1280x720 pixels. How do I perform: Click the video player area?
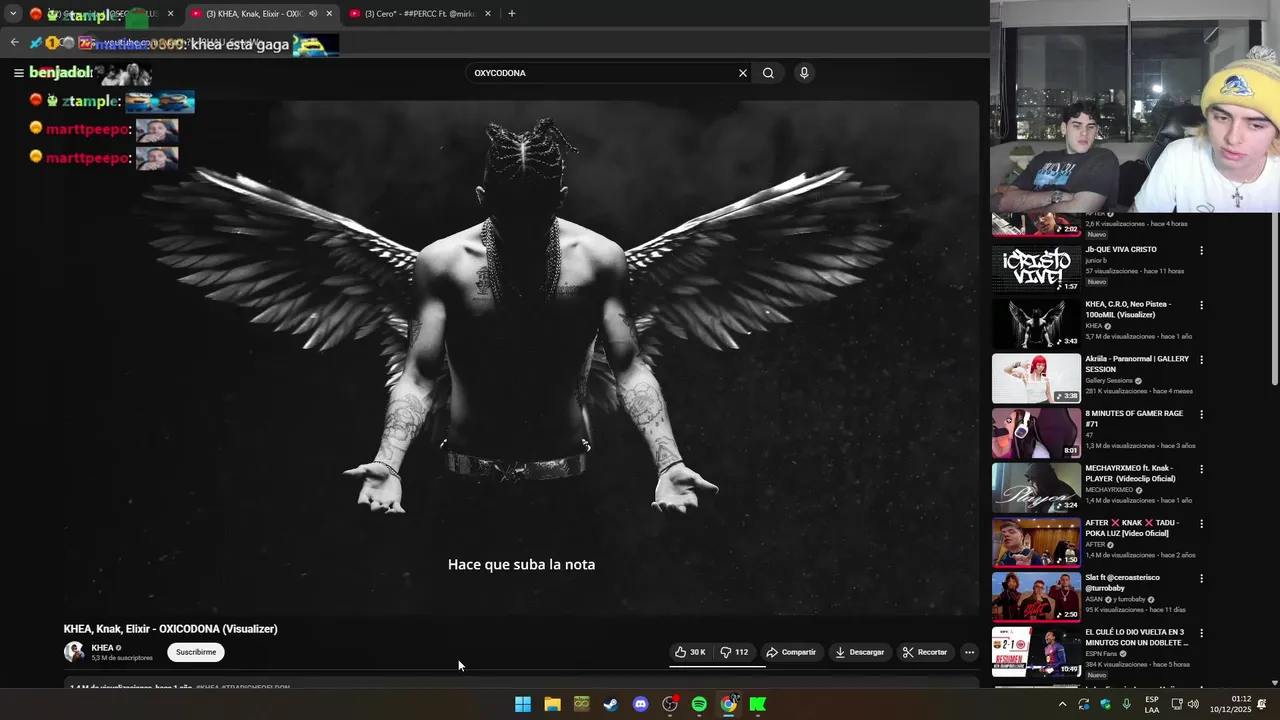pos(521,357)
